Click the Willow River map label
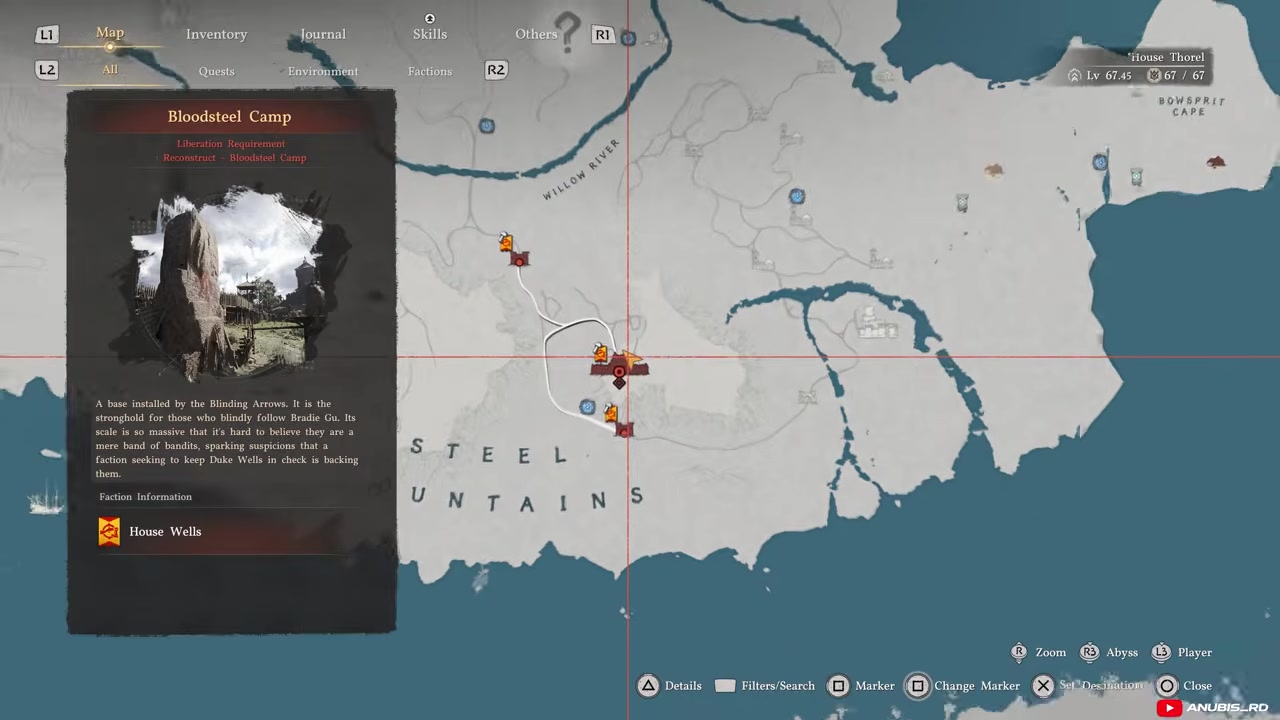Screen dimensions: 1280x720 click(581, 170)
